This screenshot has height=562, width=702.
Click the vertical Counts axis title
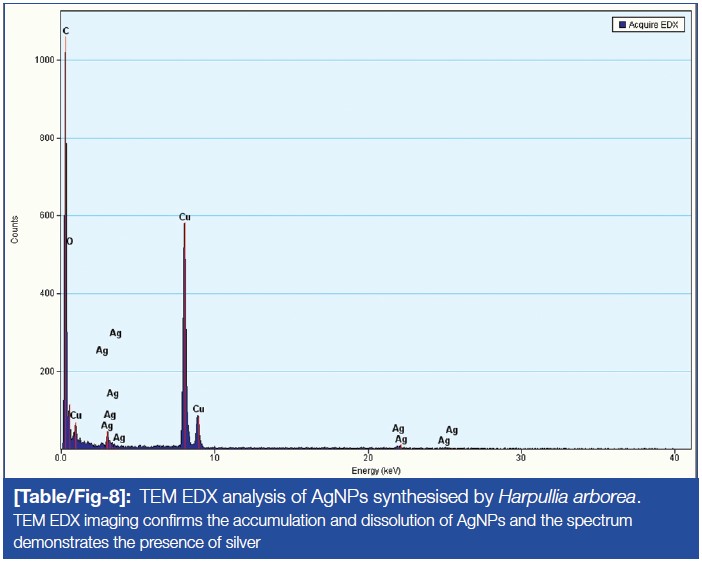[15, 230]
